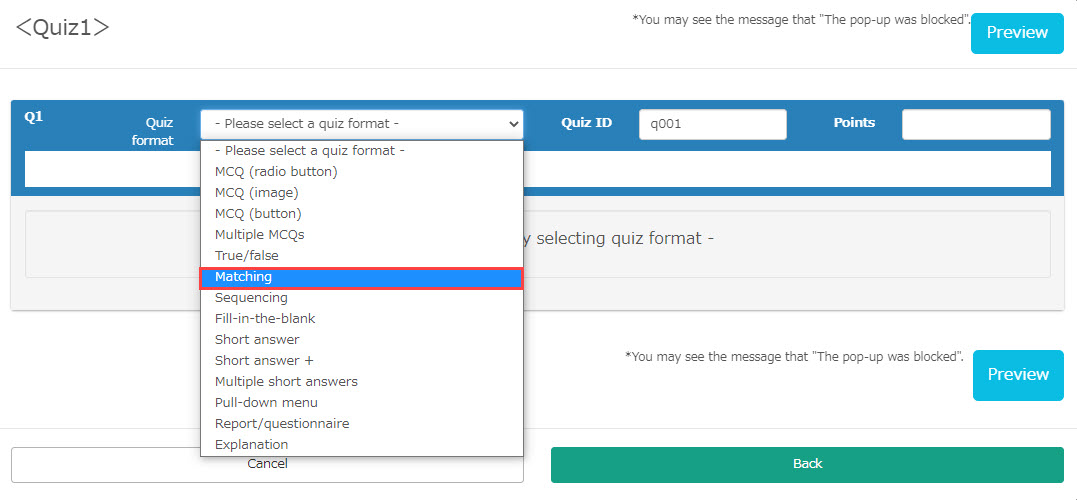Viewport: 1077px width, 500px height.
Task: Choose Report/questionnaire format
Action: (x=361, y=424)
